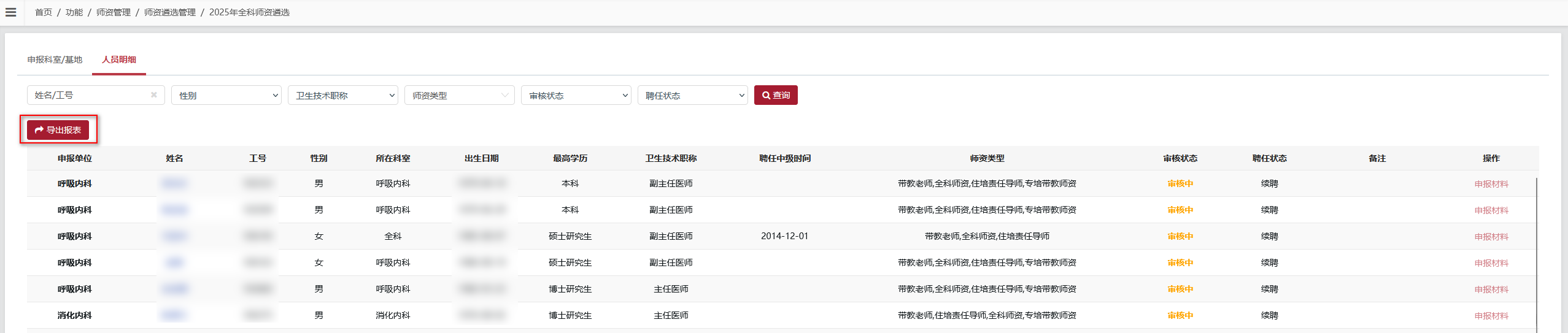Image resolution: width=1568 pixels, height=333 pixels.
Task: Click the 带教老师,全科师资,住培责任导师 cell
Action: [x=987, y=236]
